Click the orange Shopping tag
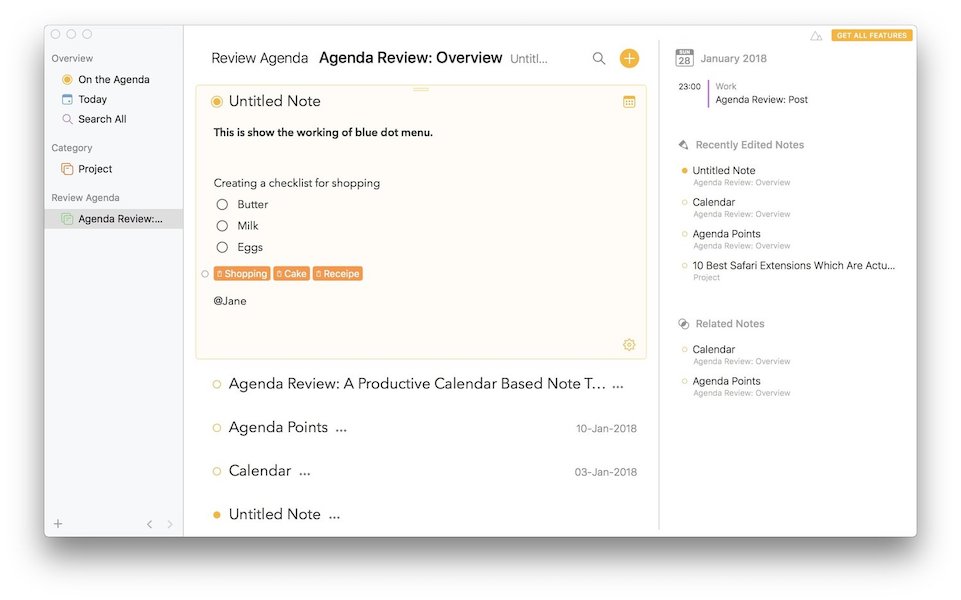 (x=242, y=274)
